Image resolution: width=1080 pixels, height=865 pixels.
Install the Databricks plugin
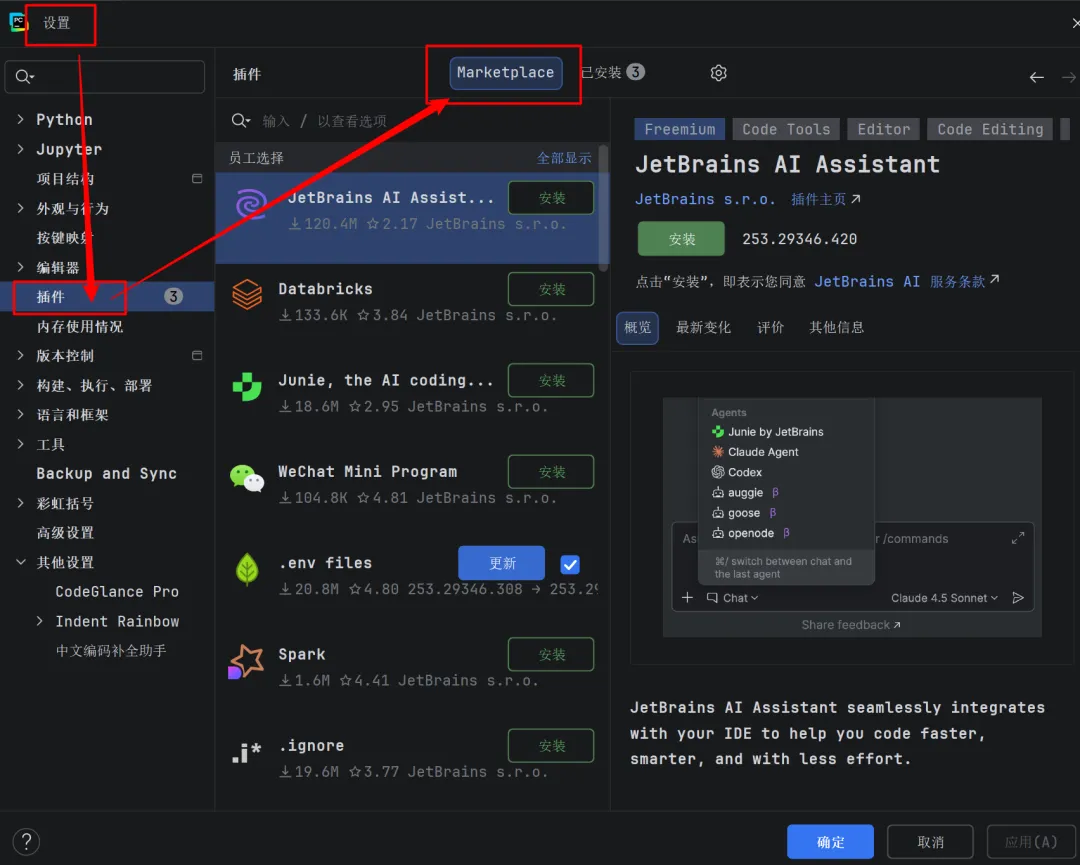click(x=551, y=289)
